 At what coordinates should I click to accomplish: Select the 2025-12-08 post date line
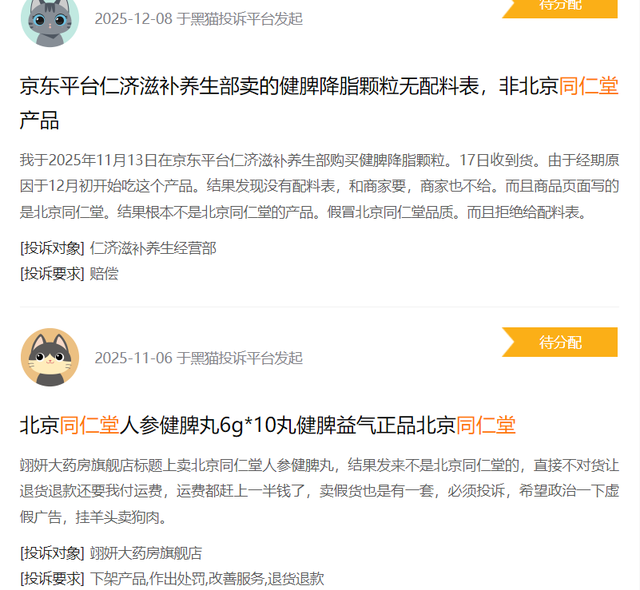(199, 19)
